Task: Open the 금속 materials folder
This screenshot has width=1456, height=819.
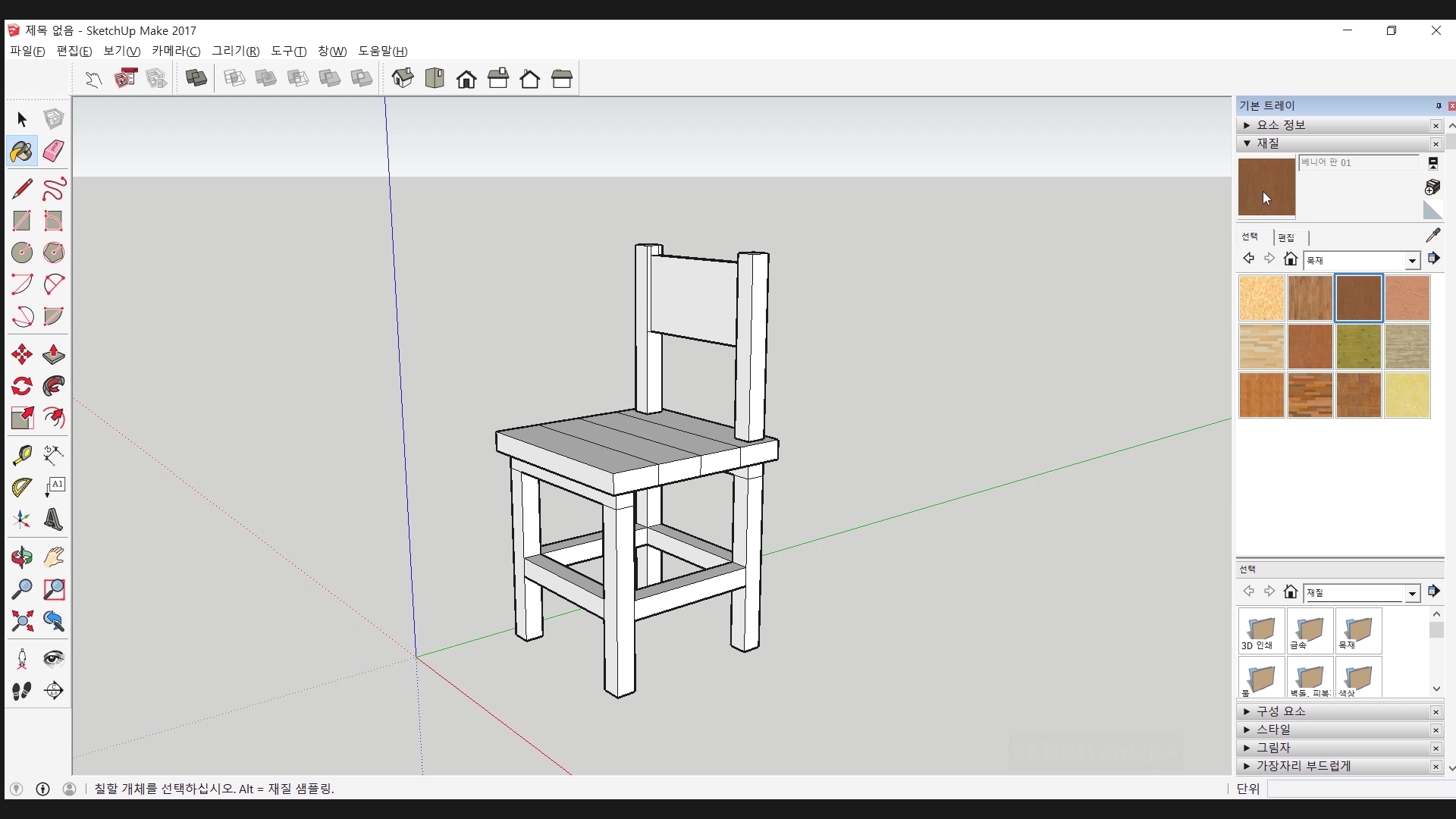Action: click(1310, 630)
